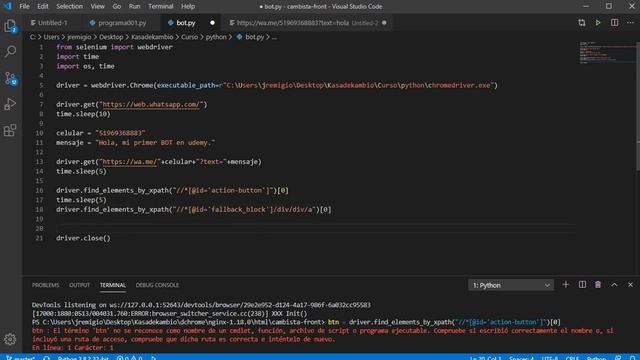The width and height of the screenshot is (640, 360).
Task: Open the File menu
Action: [24, 7]
